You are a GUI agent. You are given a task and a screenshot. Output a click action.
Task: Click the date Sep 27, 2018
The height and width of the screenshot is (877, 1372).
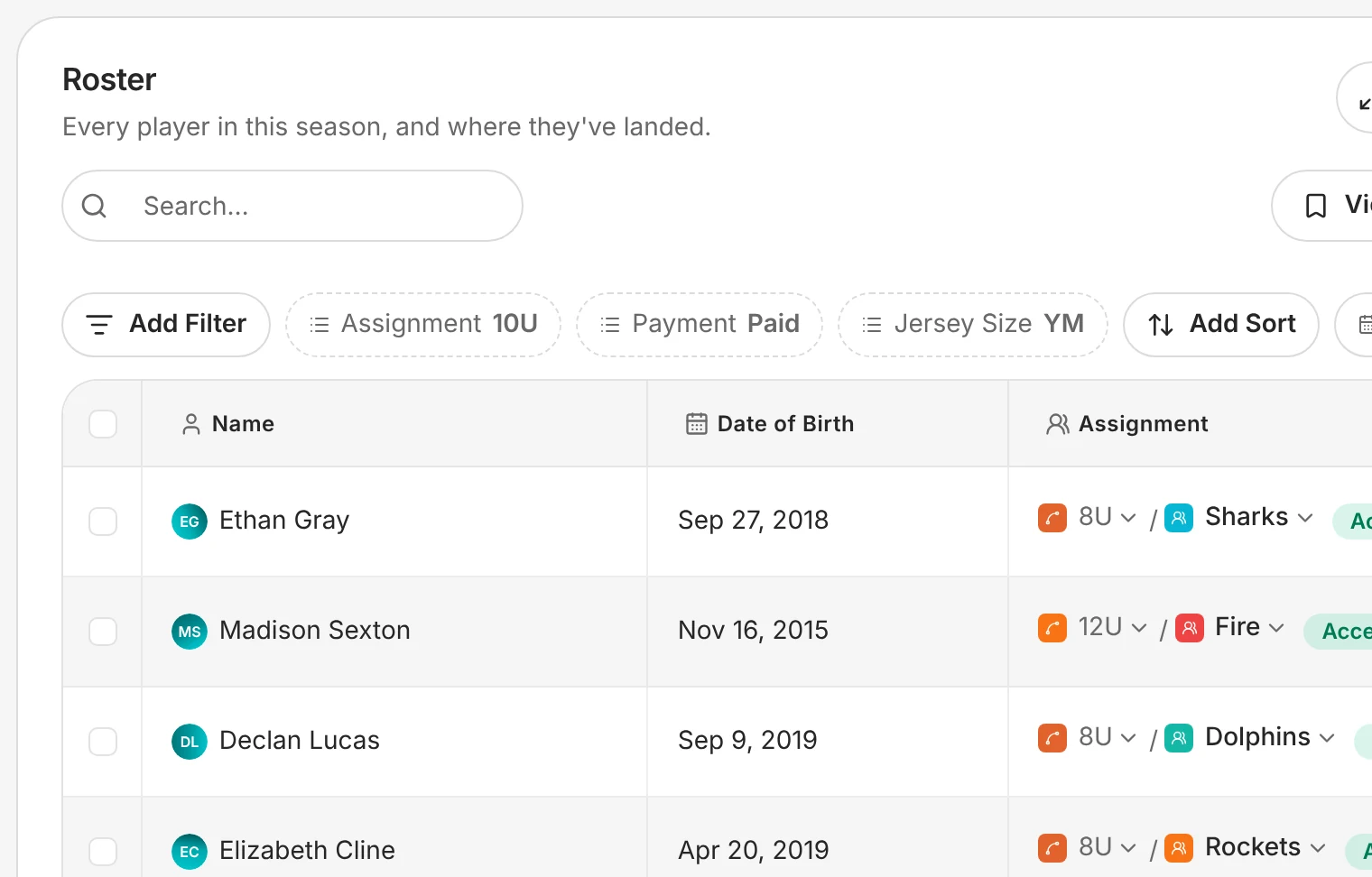tap(754, 521)
